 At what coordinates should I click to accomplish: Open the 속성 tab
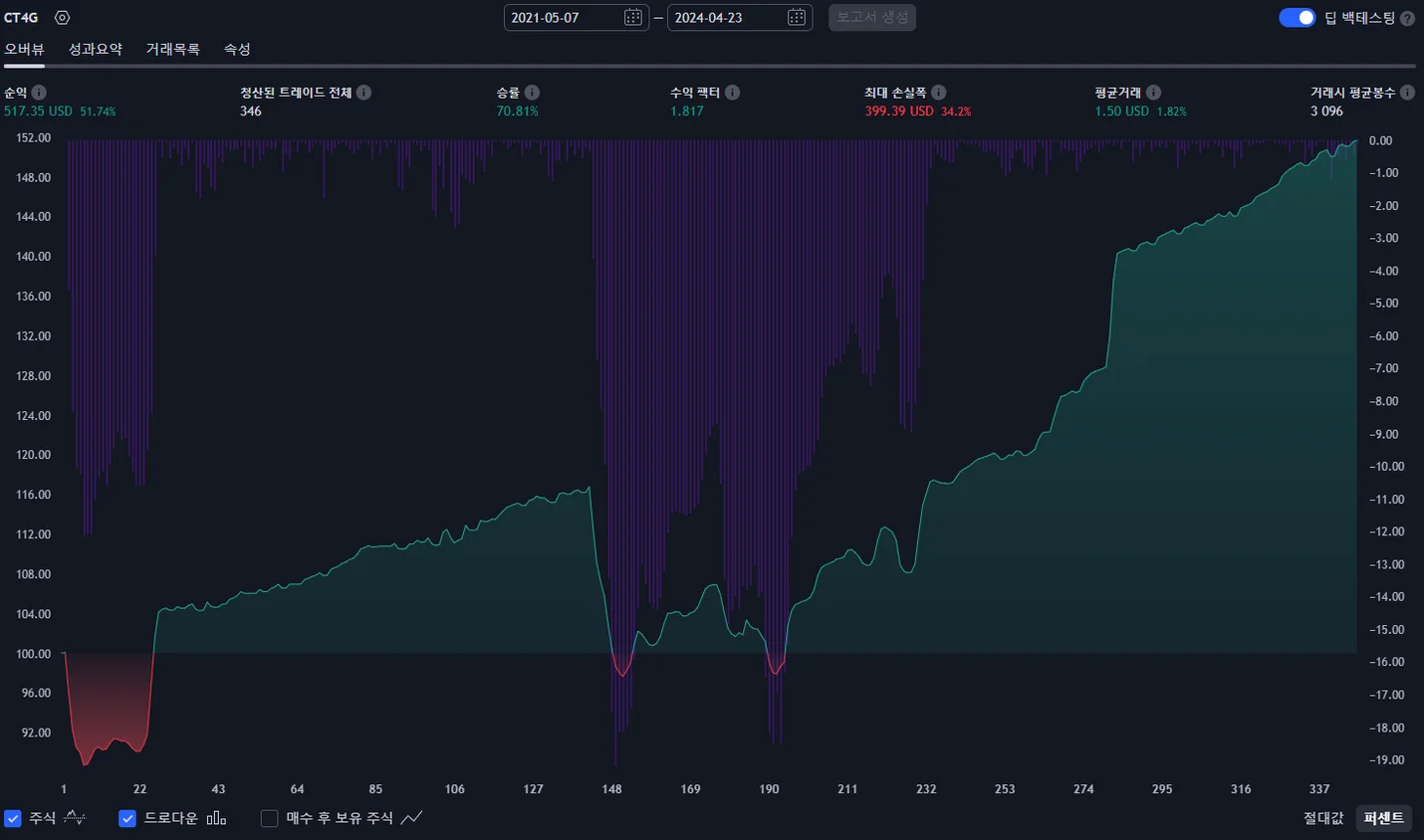click(x=237, y=49)
